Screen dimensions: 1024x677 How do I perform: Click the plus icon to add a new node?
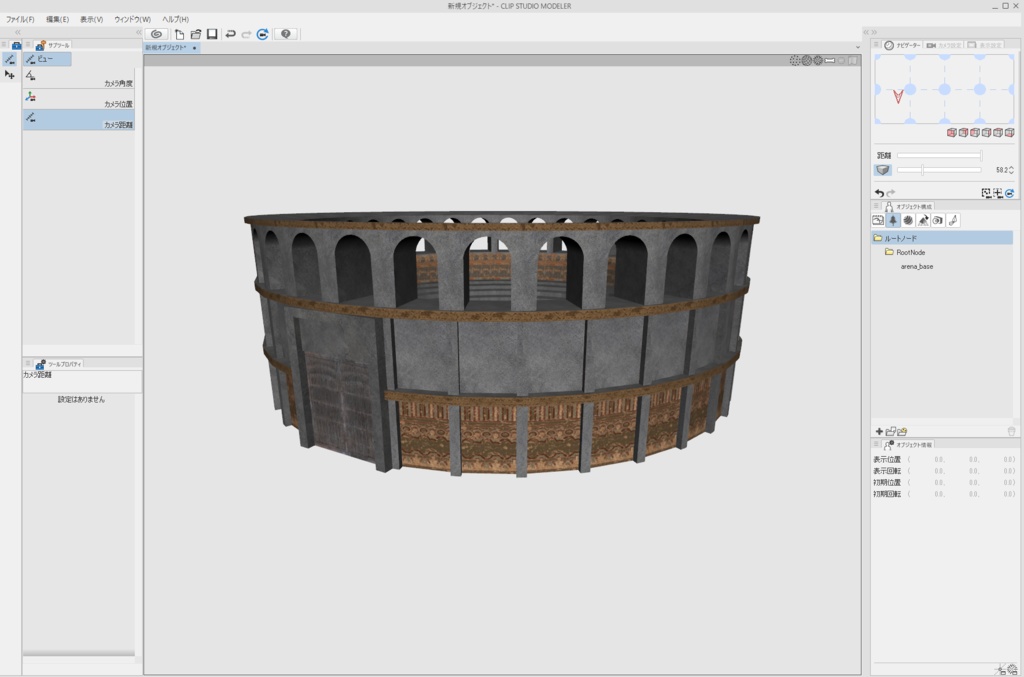tap(879, 431)
